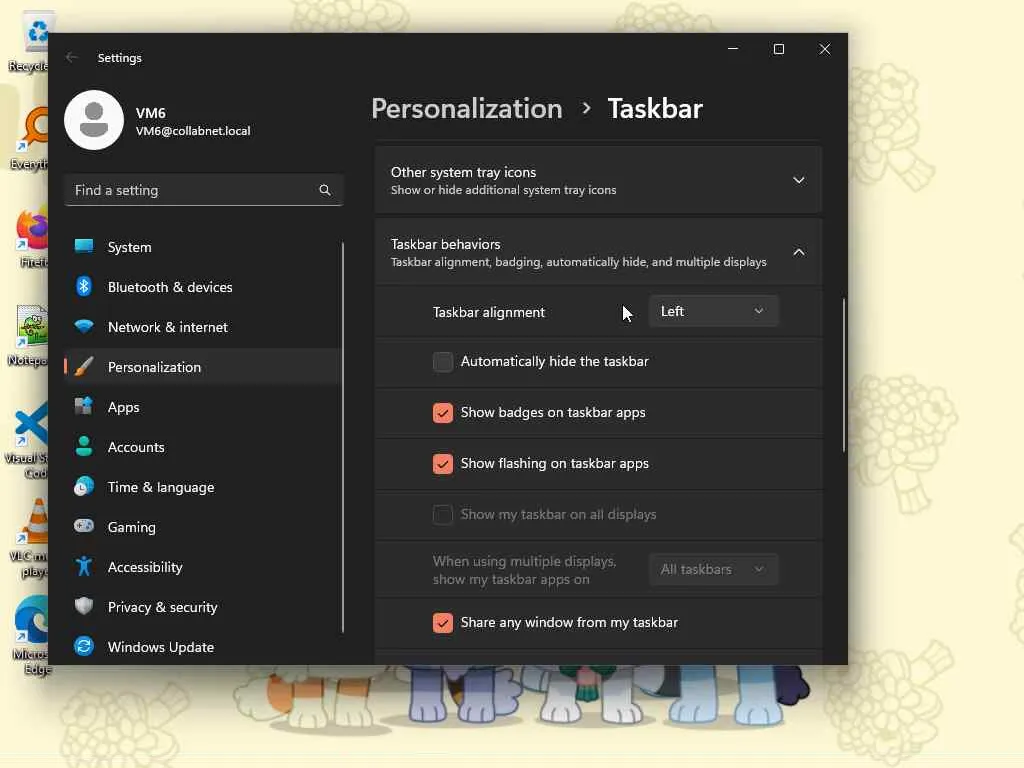The height and width of the screenshot is (768, 1024).
Task: Uncheck Show flashing on taskbar apps
Action: coord(443,464)
